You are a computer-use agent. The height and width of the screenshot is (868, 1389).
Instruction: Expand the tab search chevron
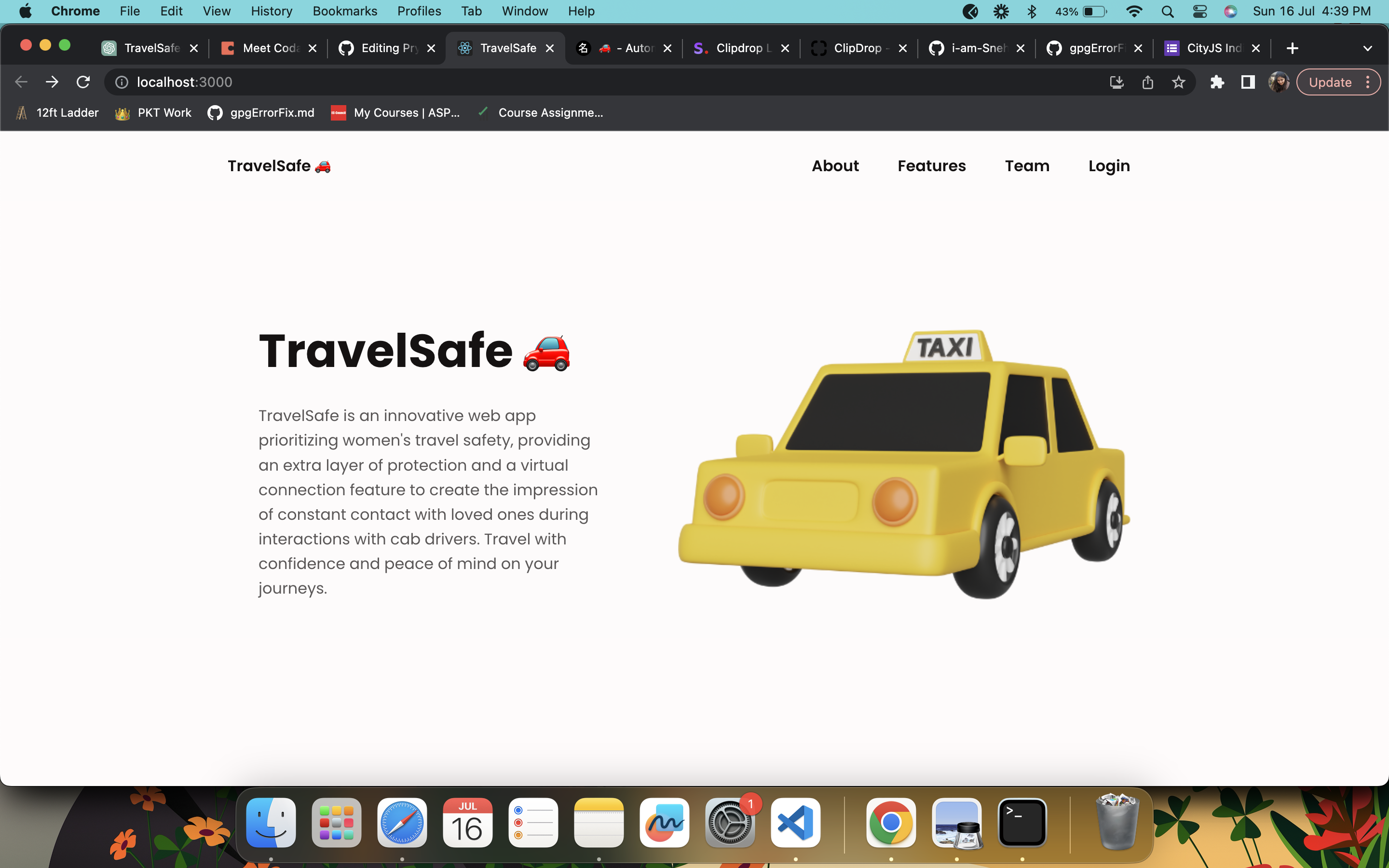1368,48
